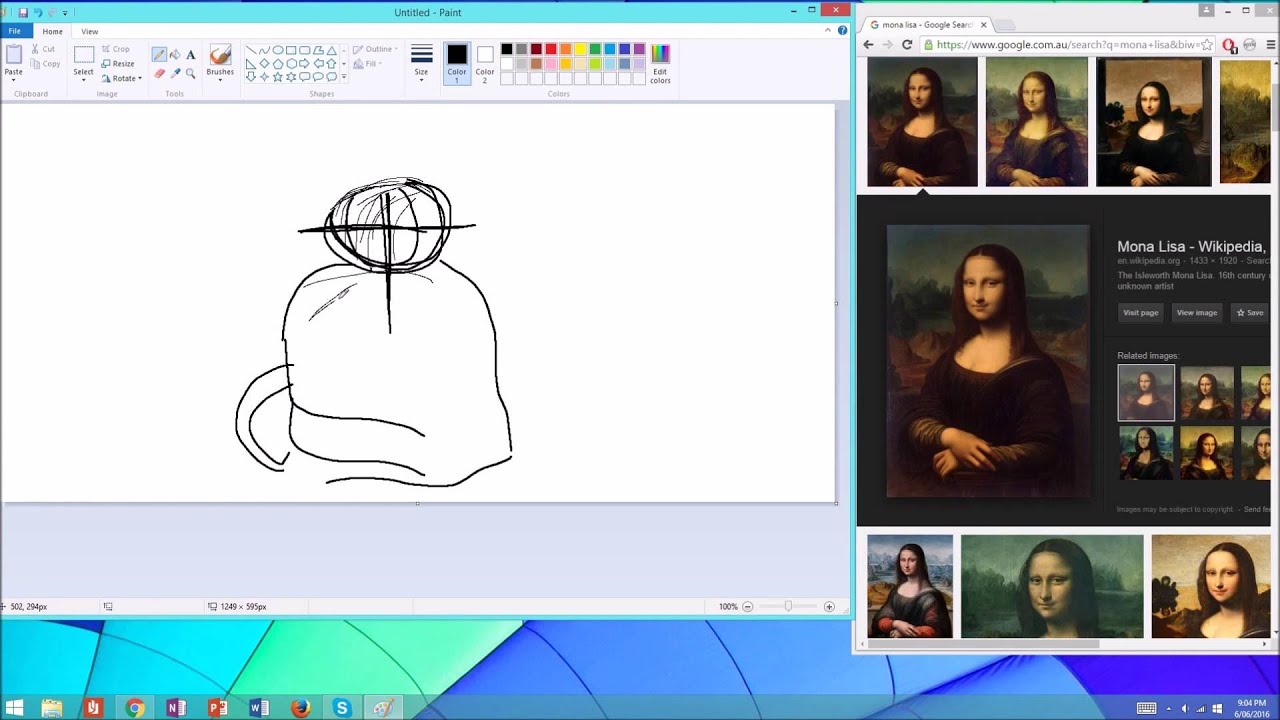Reload the Chrome page
This screenshot has width=1280, height=720.
click(x=907, y=44)
